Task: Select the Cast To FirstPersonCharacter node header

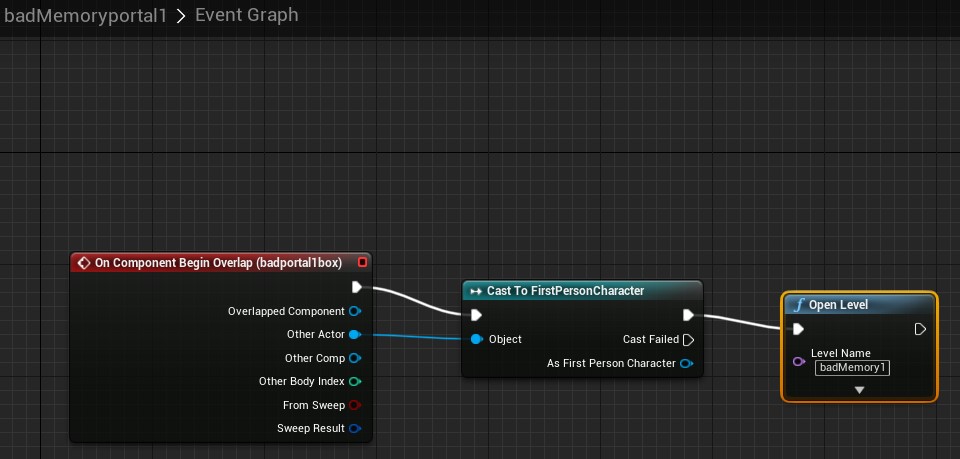Action: pos(565,290)
